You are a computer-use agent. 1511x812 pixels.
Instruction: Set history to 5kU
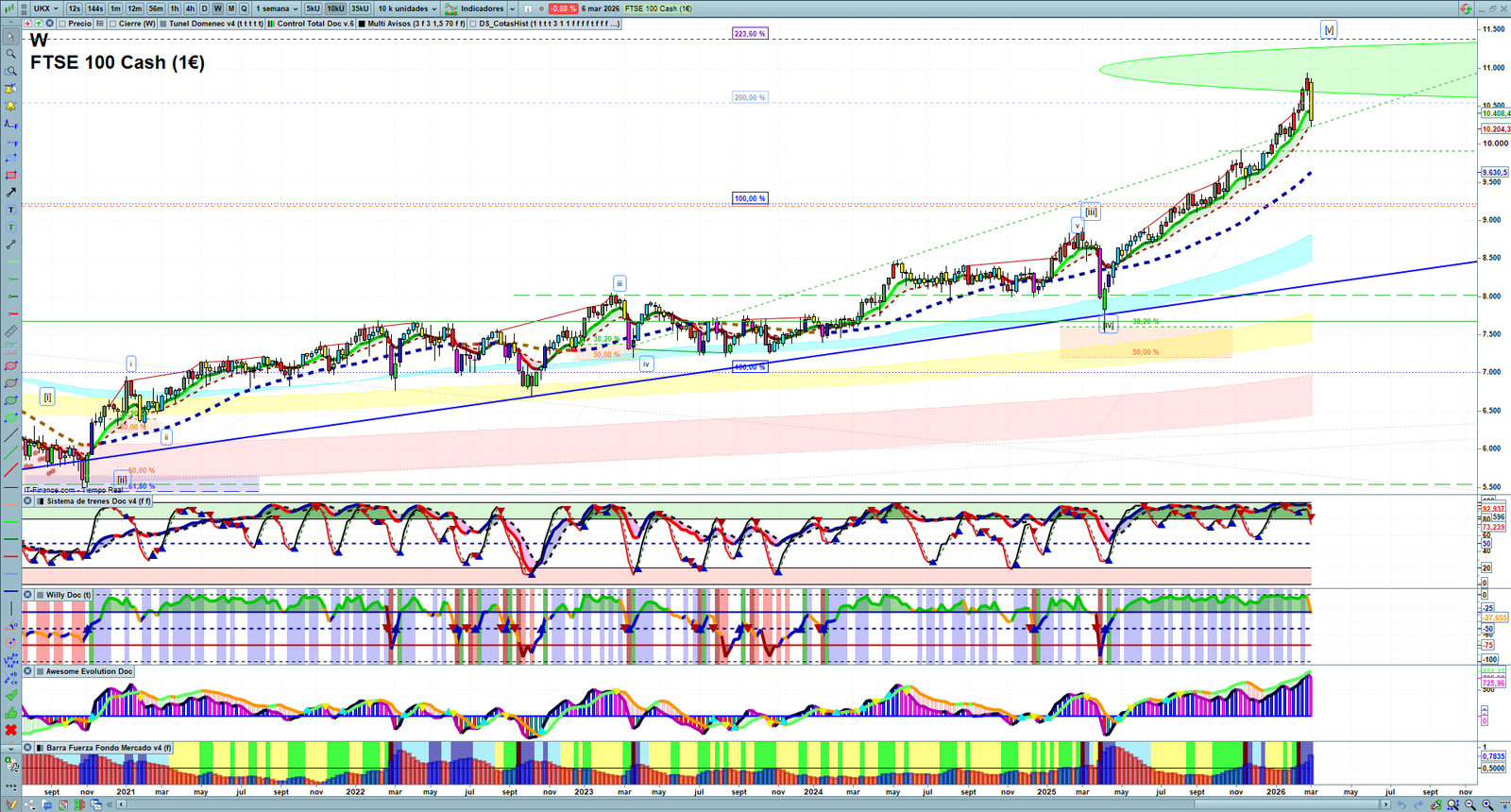tap(313, 8)
